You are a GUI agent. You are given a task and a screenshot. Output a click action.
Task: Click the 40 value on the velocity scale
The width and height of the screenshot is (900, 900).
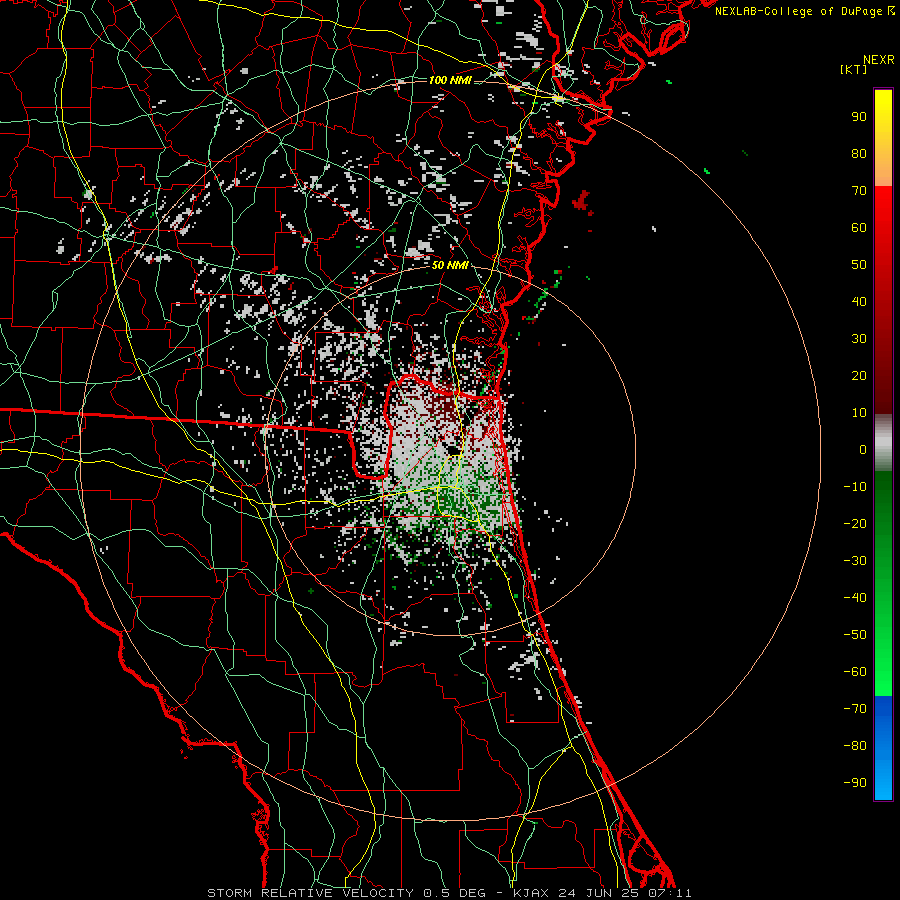(859, 302)
